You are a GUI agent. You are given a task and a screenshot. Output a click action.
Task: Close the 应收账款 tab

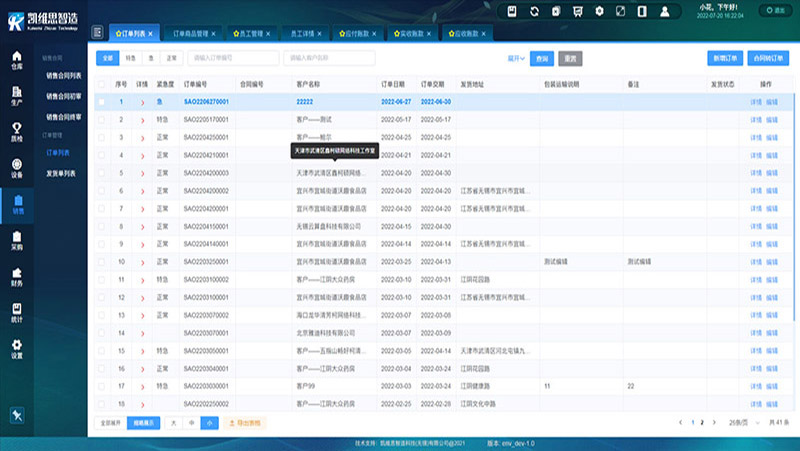[x=483, y=34]
